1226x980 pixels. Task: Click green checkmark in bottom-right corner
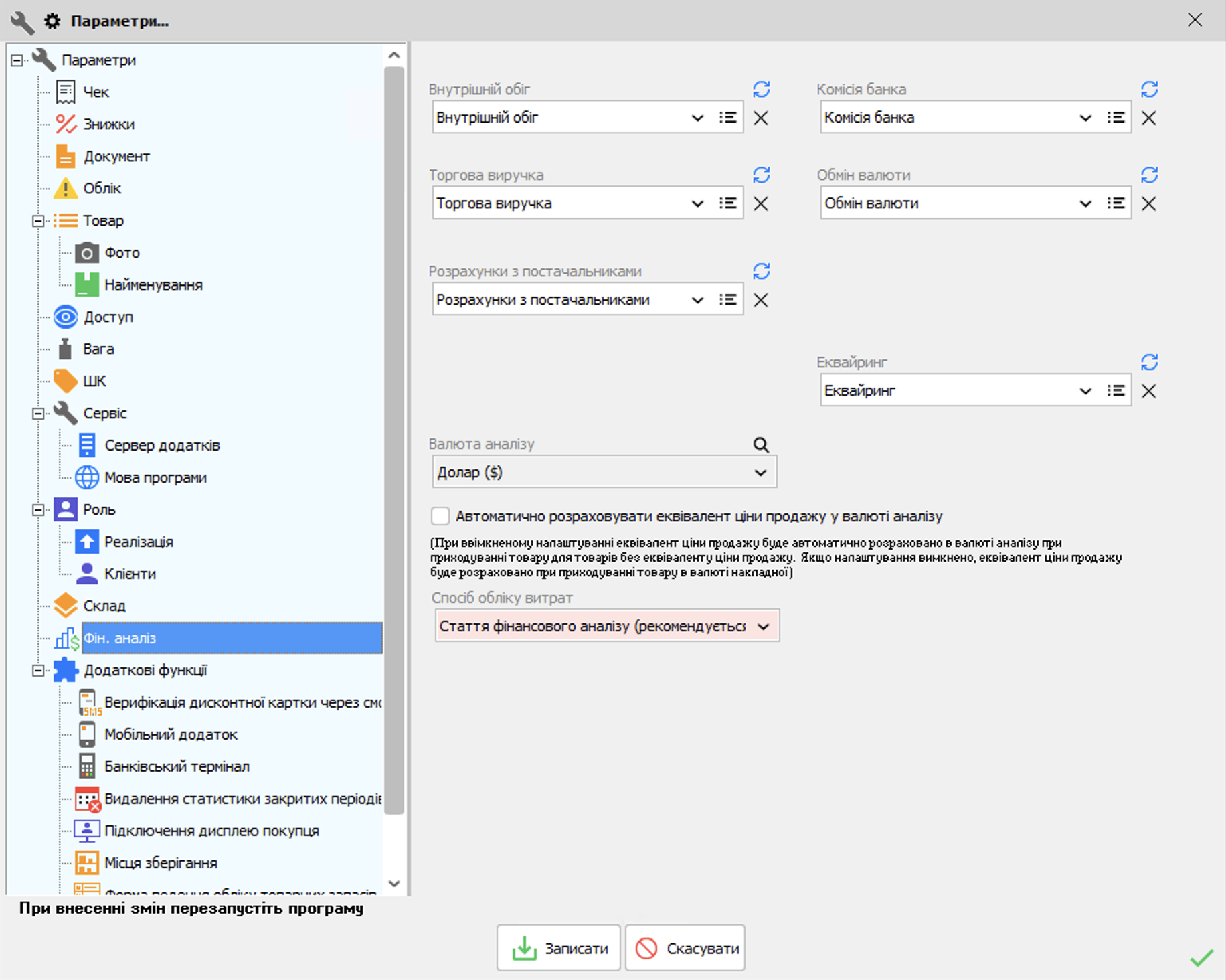pos(1201,958)
